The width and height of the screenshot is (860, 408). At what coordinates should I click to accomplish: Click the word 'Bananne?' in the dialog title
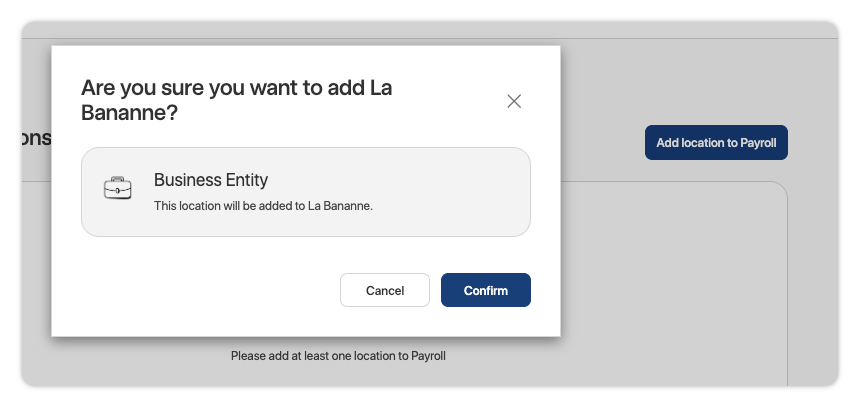pyautogui.click(x=129, y=114)
